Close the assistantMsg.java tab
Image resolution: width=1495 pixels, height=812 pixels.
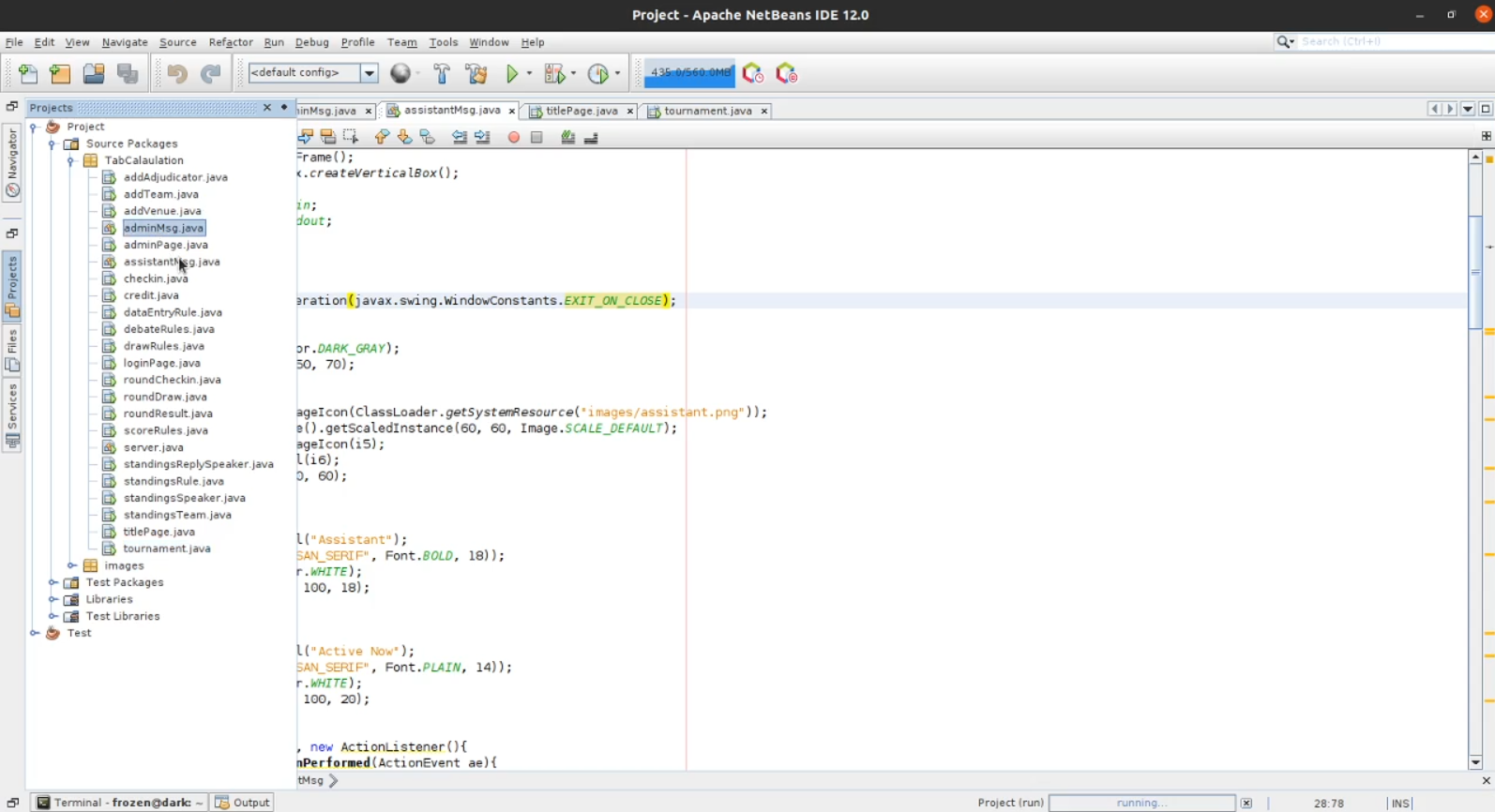point(511,111)
